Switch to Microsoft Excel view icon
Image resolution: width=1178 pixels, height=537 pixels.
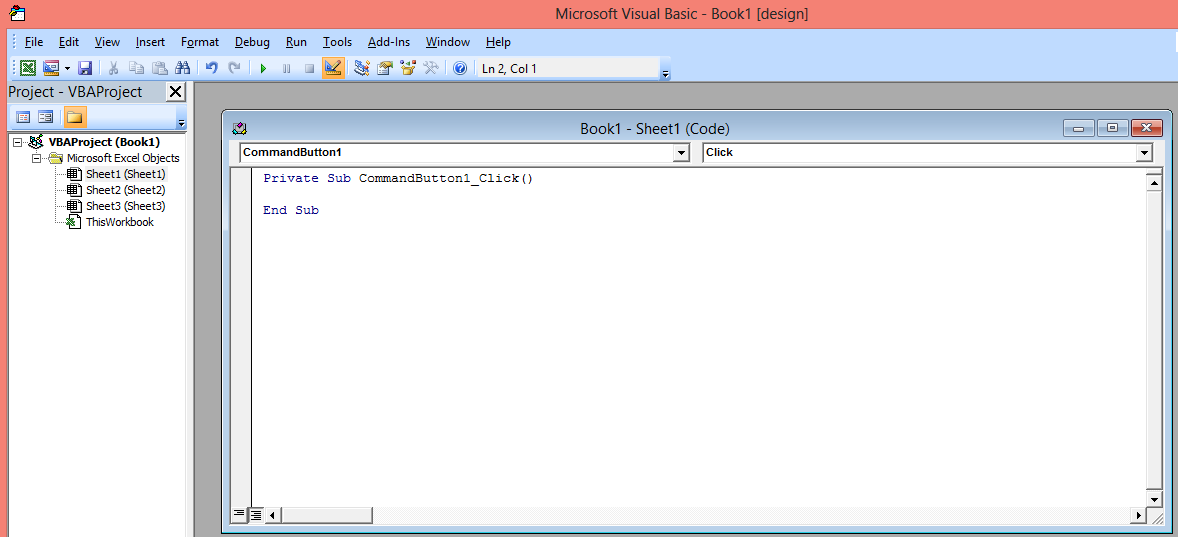pyautogui.click(x=28, y=68)
